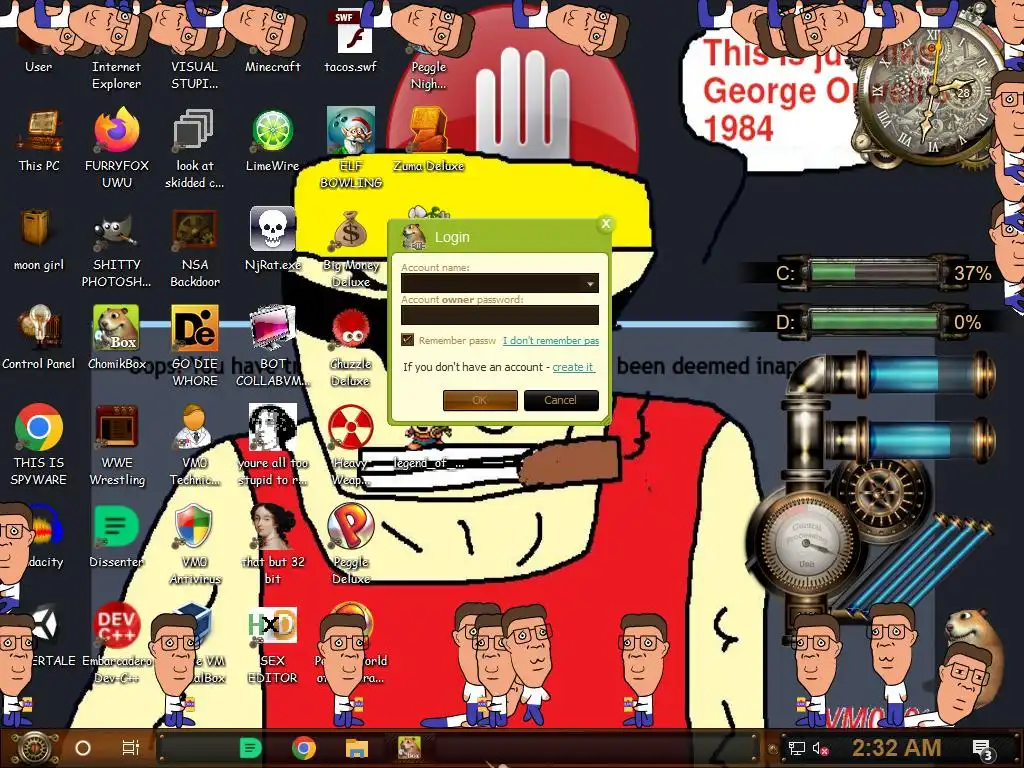Screen dimensions: 1024x768
Task: Focus the Account owner password field
Action: 500,315
